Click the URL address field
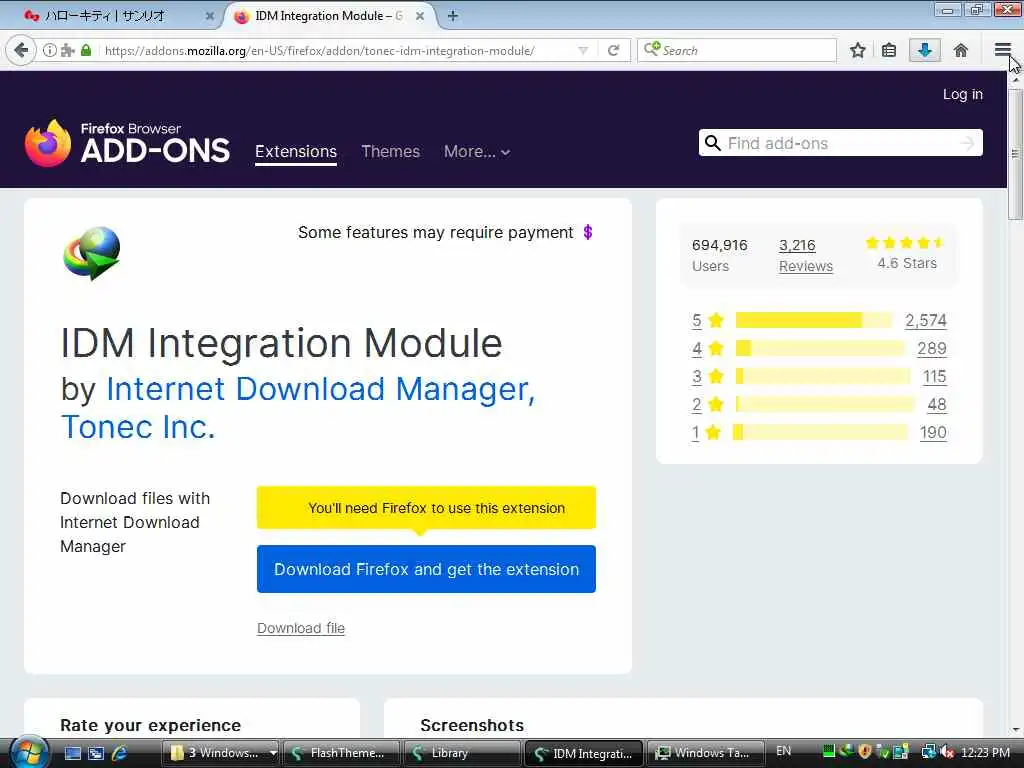Image resolution: width=1024 pixels, height=768 pixels. tap(338, 50)
